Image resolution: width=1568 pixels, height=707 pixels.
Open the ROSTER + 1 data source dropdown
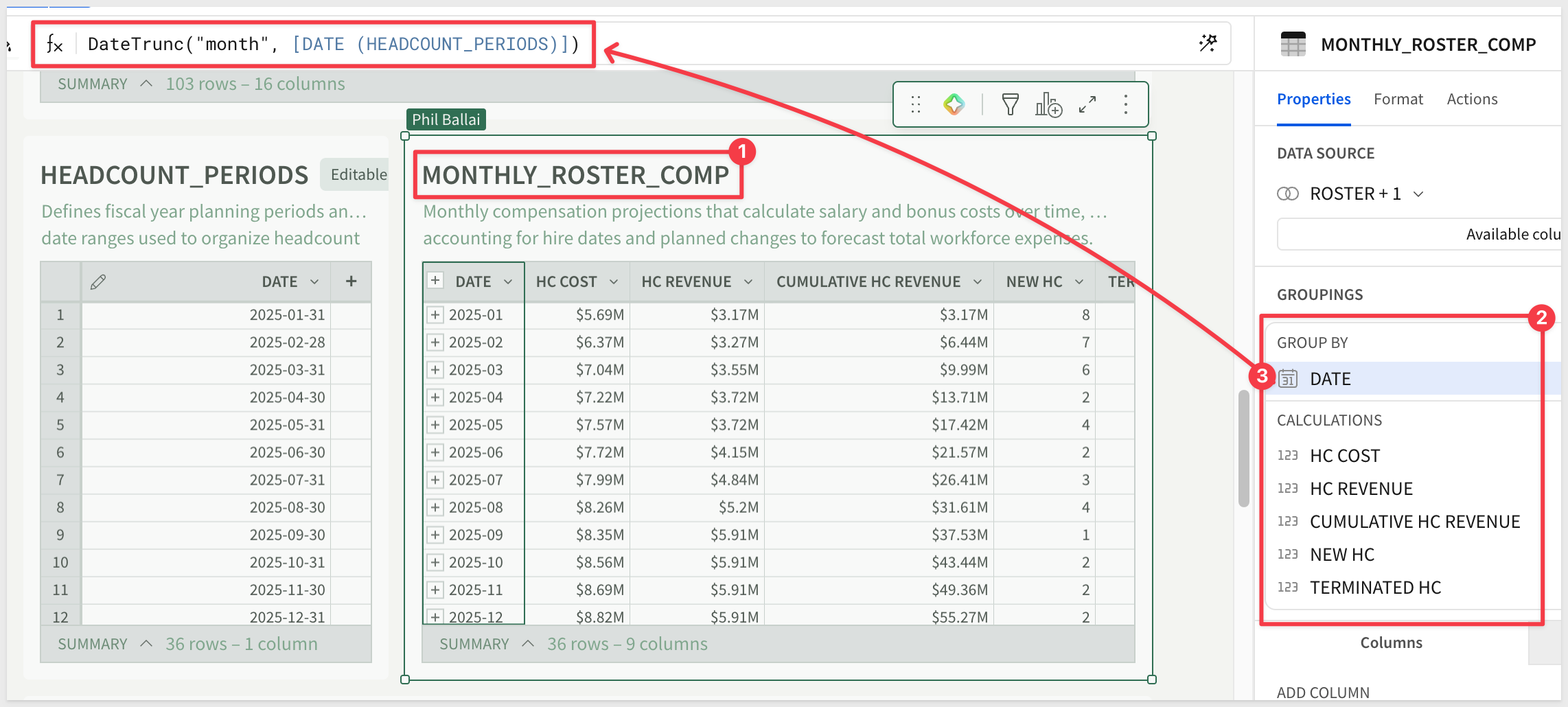click(x=1418, y=194)
